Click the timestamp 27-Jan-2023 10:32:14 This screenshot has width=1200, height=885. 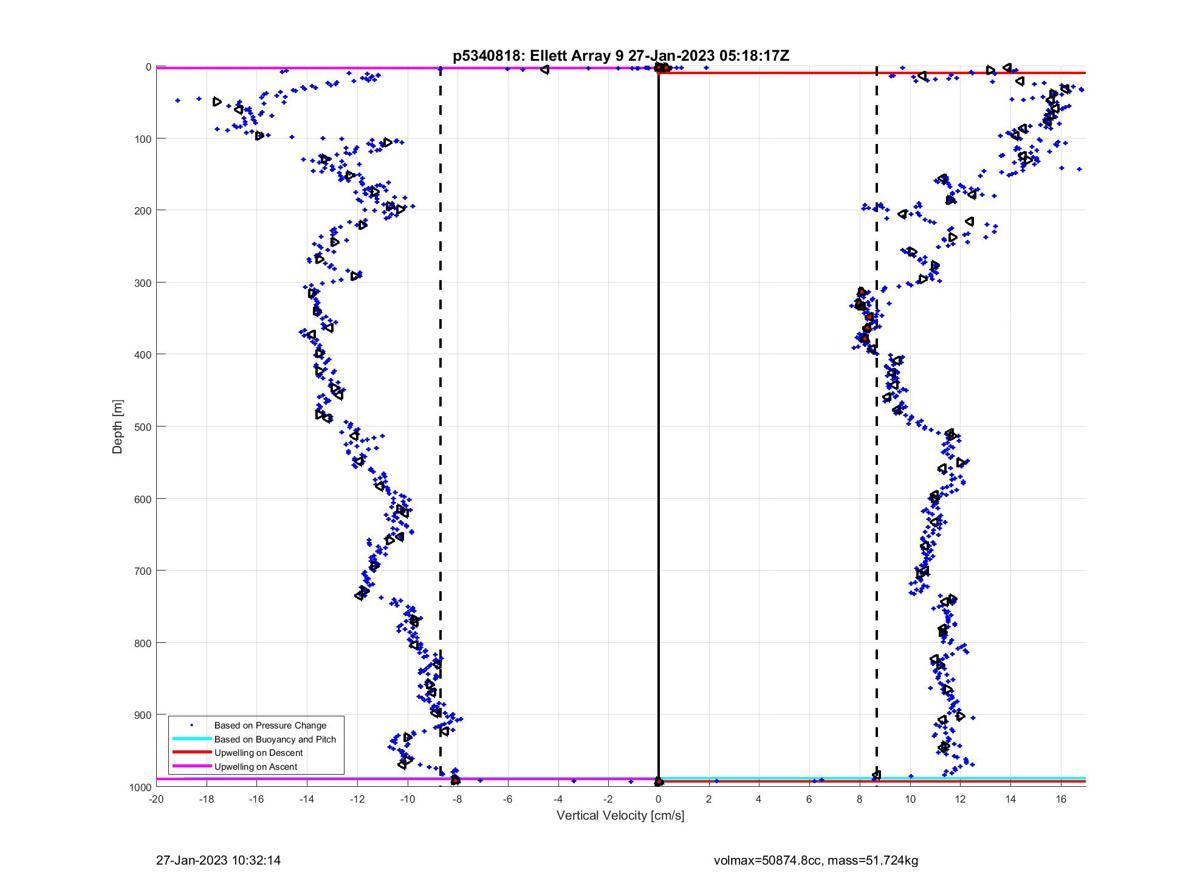click(219, 860)
